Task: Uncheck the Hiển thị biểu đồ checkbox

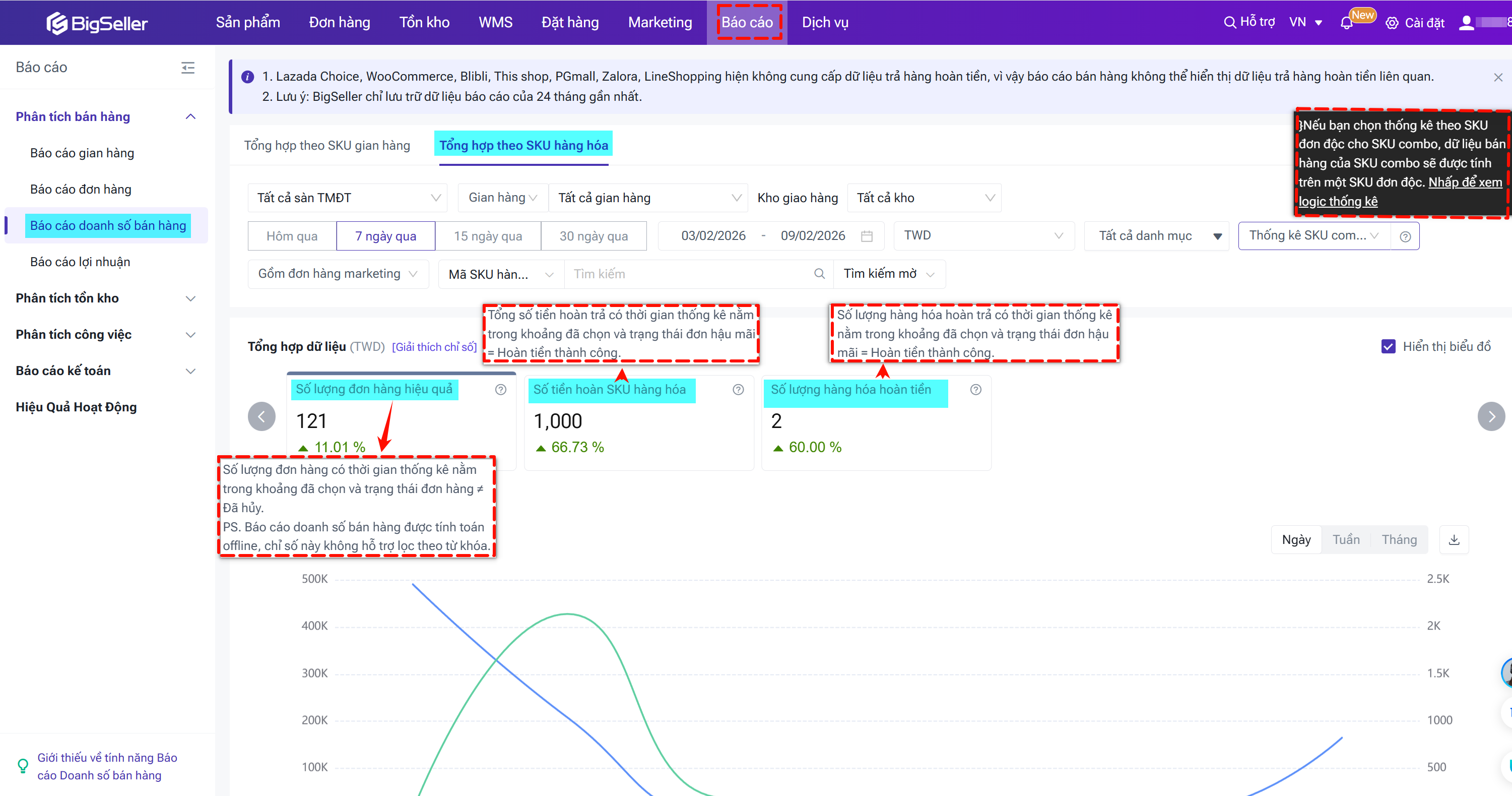Action: coord(1388,347)
